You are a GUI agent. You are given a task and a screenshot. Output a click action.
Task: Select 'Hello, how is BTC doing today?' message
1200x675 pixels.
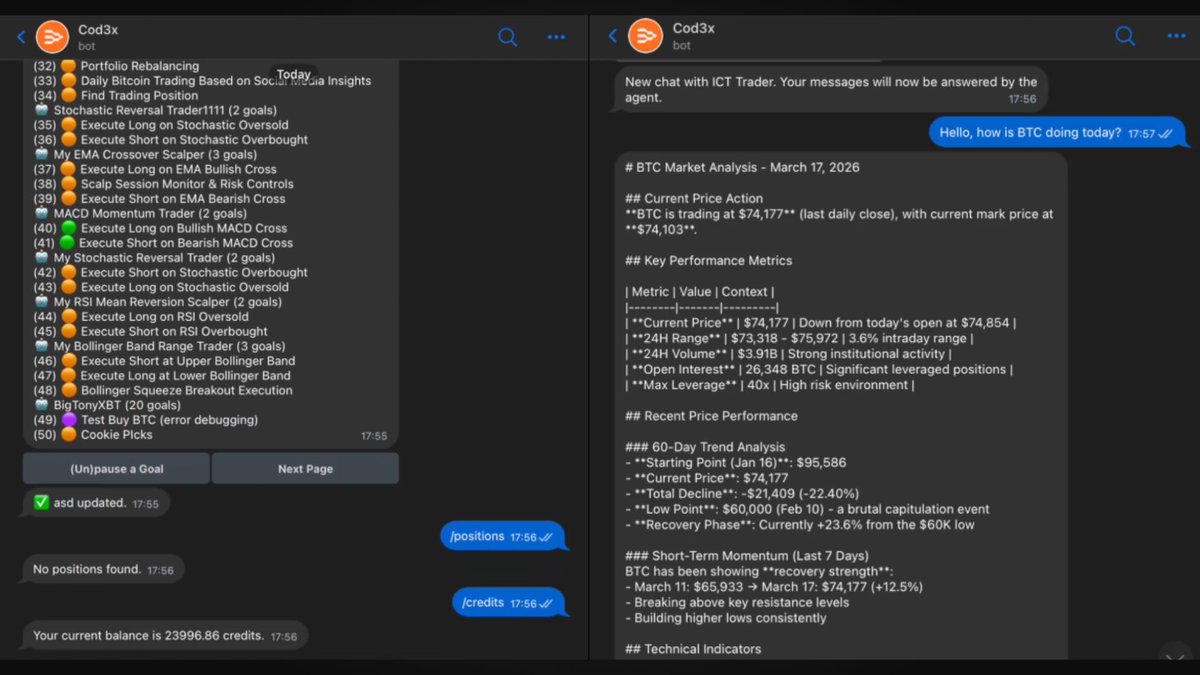1058,133
